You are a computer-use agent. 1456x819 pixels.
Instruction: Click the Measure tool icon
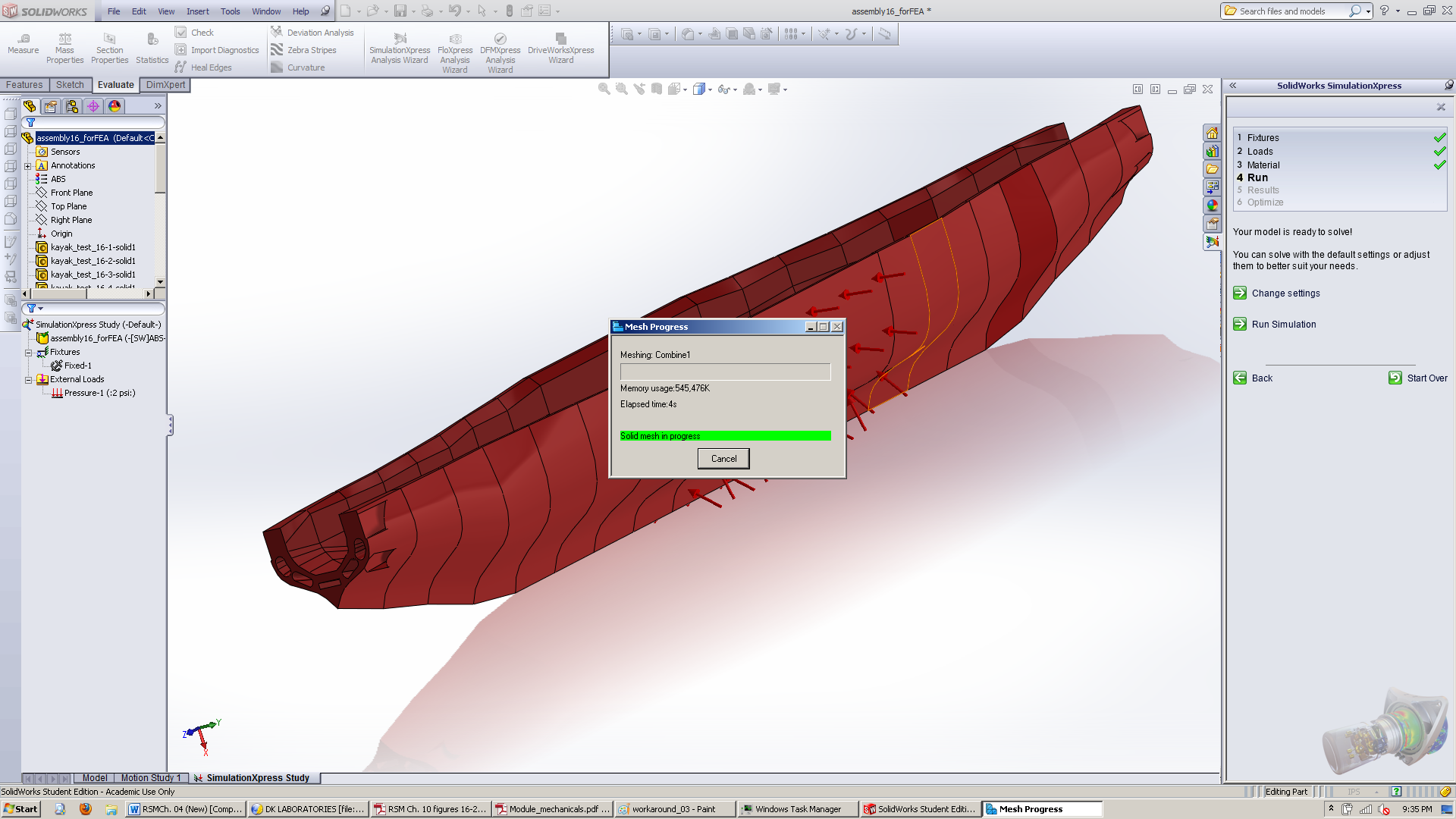[24, 38]
